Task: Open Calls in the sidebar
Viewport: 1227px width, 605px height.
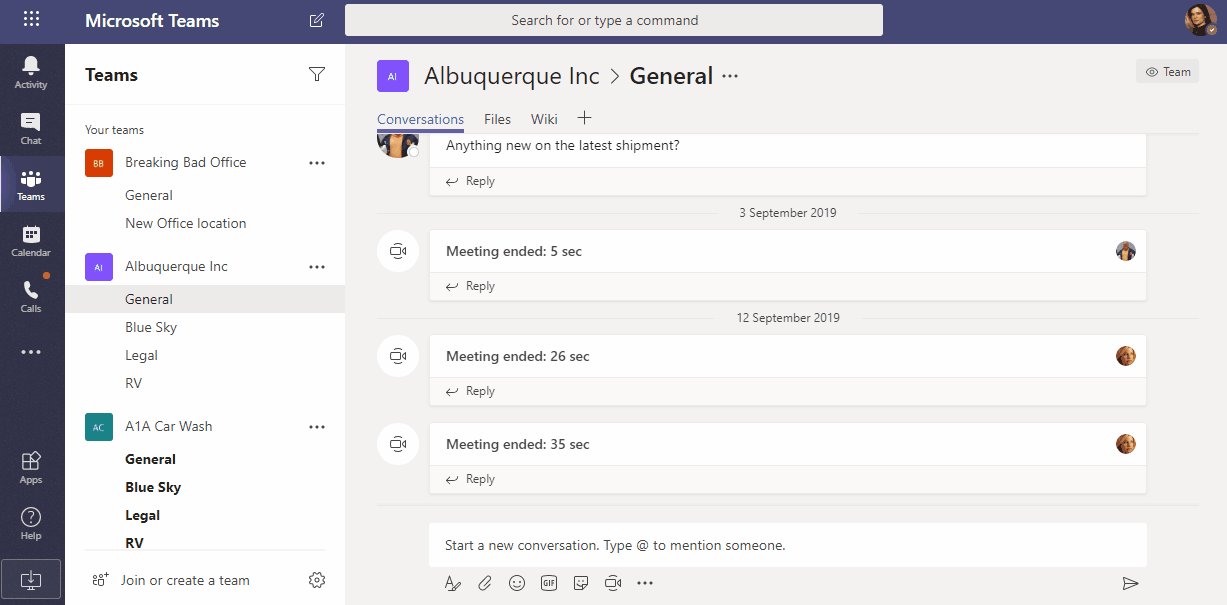Action: 31,296
